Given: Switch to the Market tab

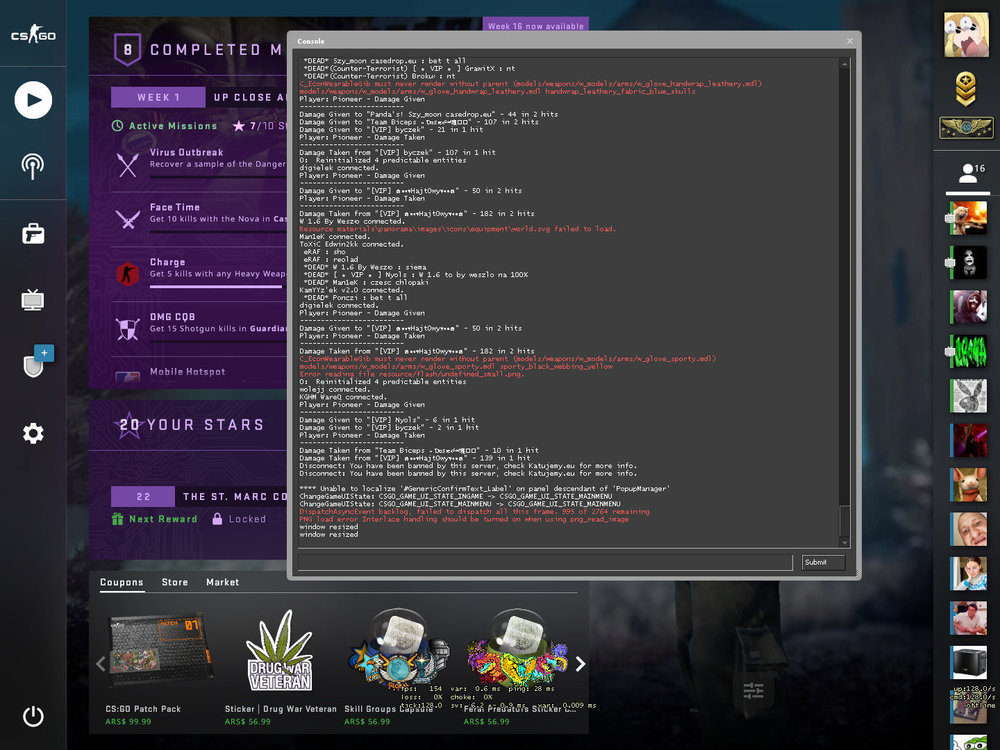Looking at the screenshot, I should [223, 582].
